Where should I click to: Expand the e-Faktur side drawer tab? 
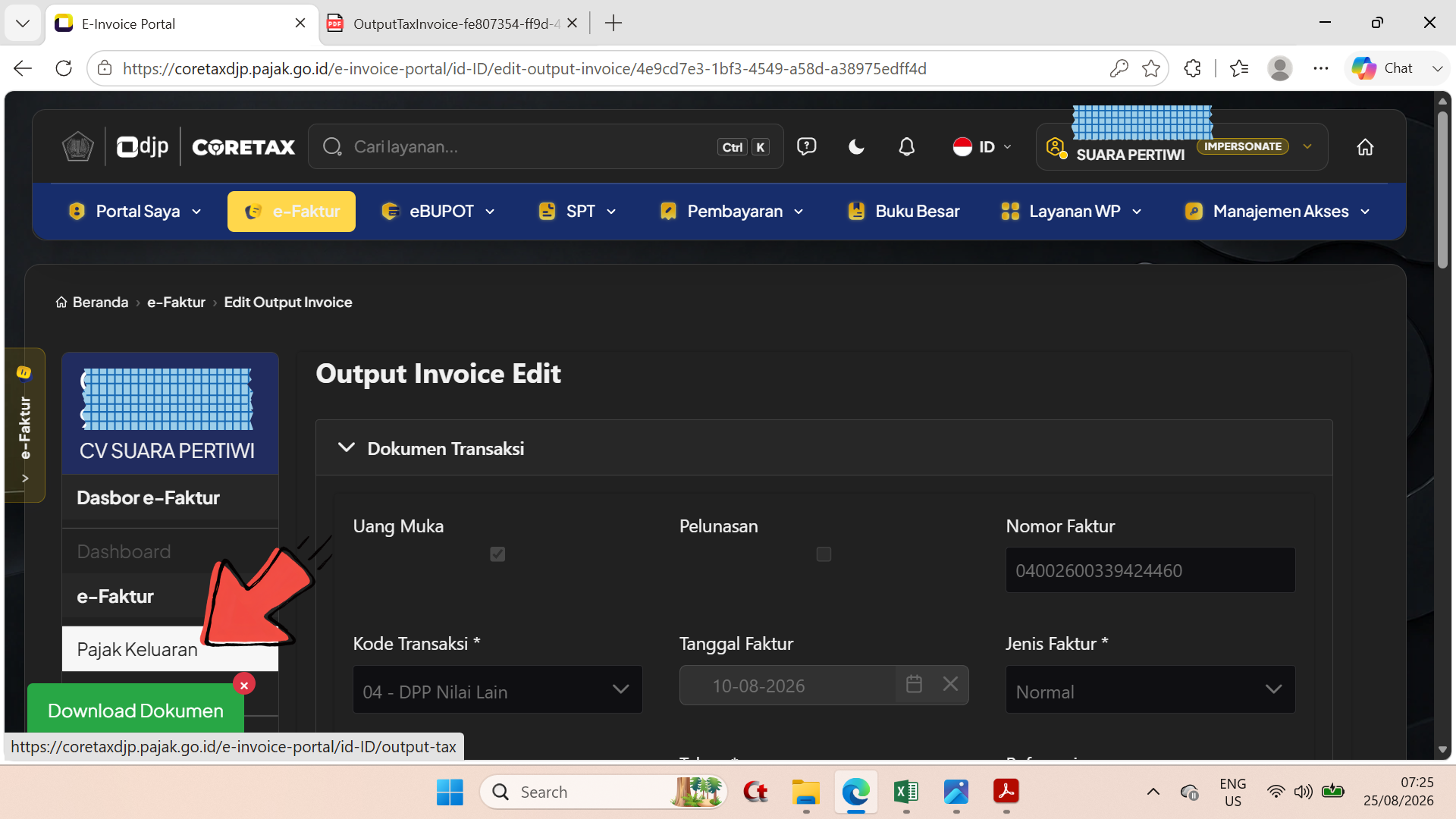(24, 425)
